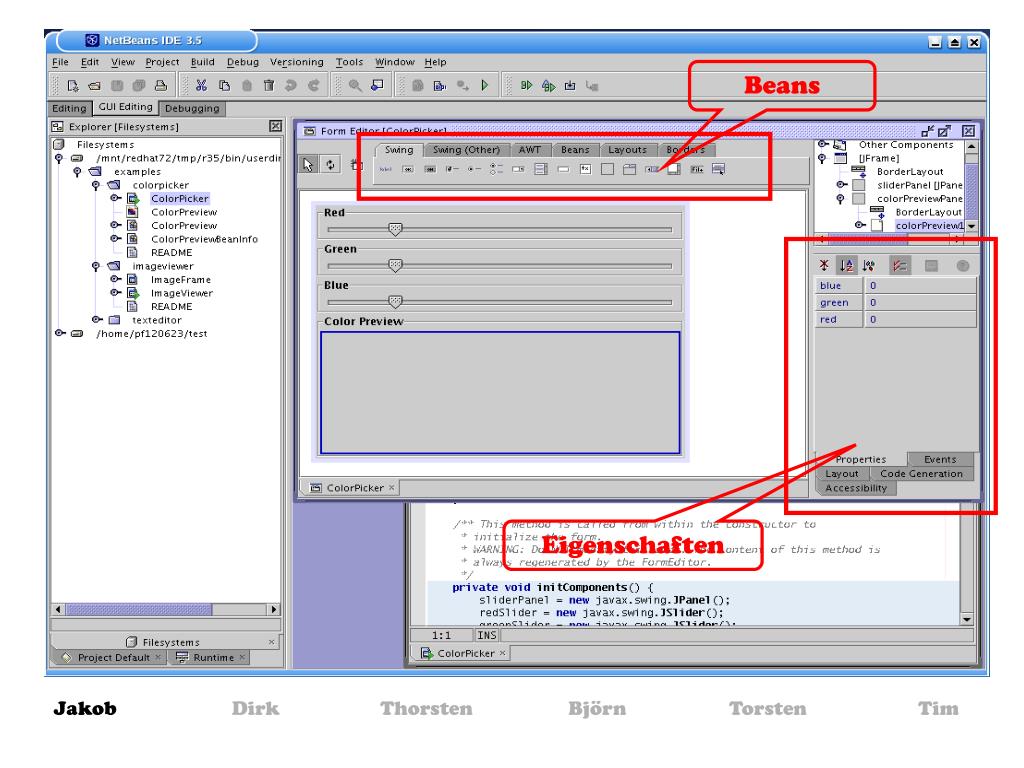
Task: Expand sliderPanel node in component inspector
Action: 842,185
